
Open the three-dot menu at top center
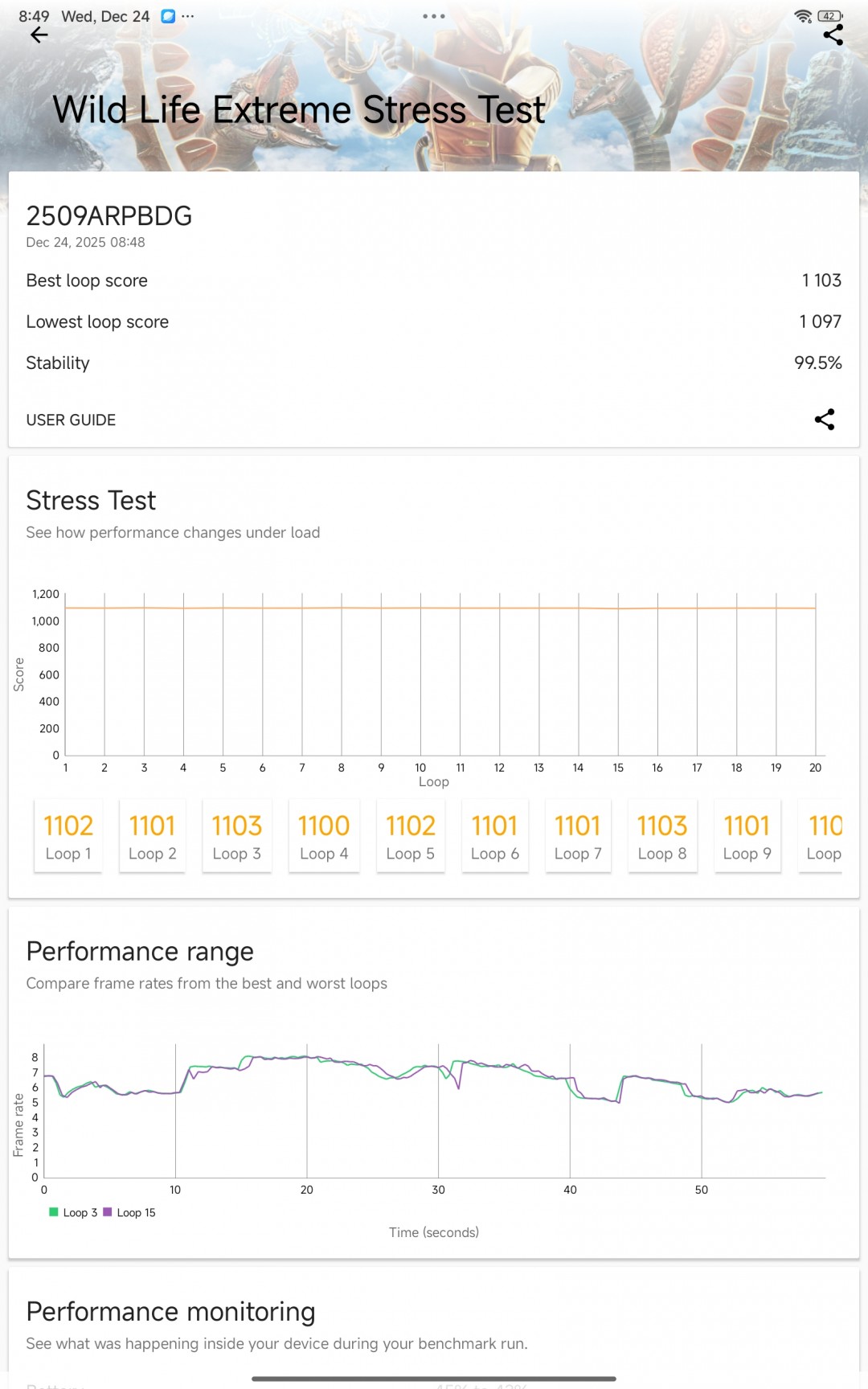pyautogui.click(x=434, y=16)
